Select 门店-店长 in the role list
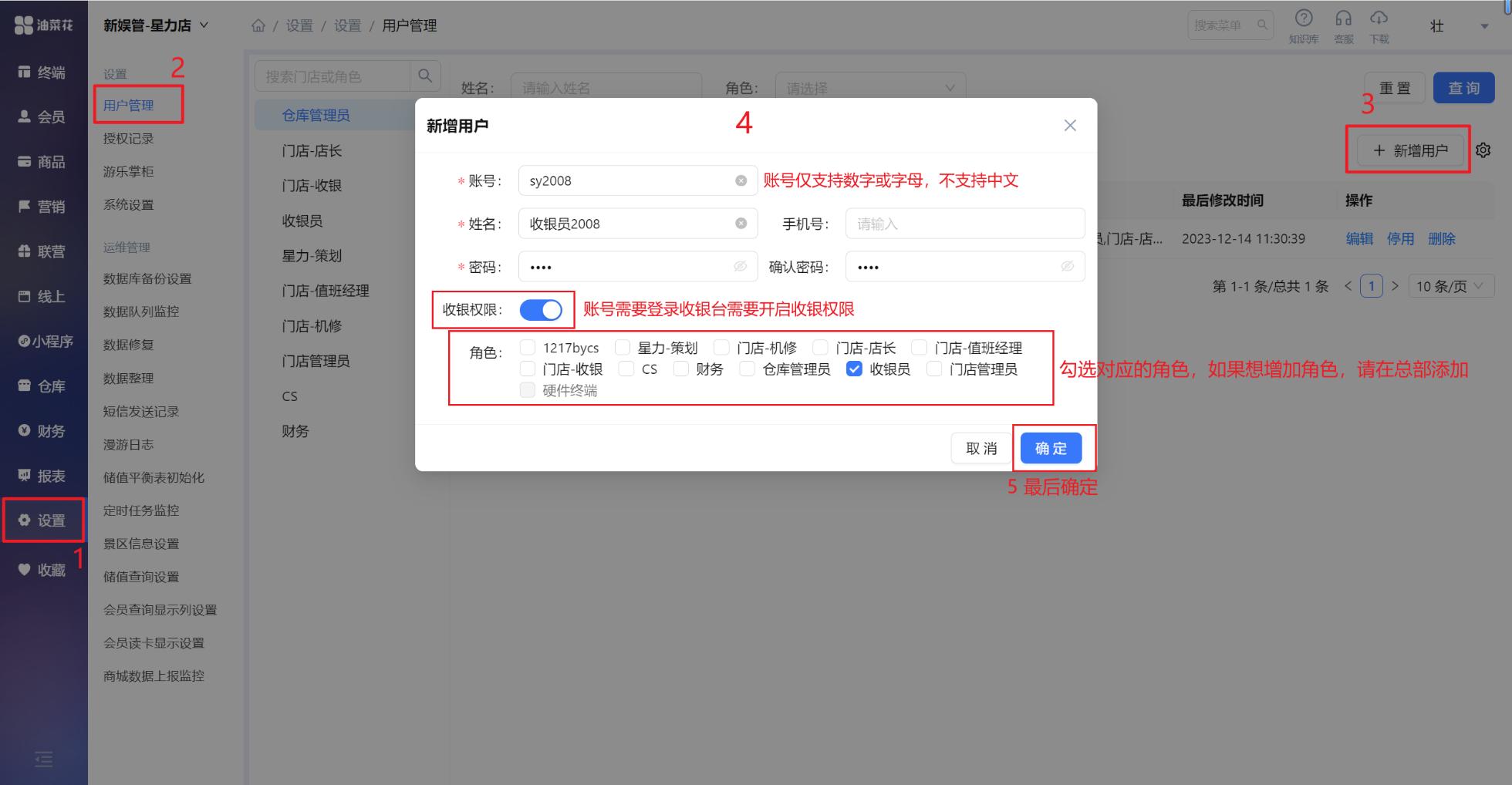Screen dimensions: 1512x785 coord(312,151)
